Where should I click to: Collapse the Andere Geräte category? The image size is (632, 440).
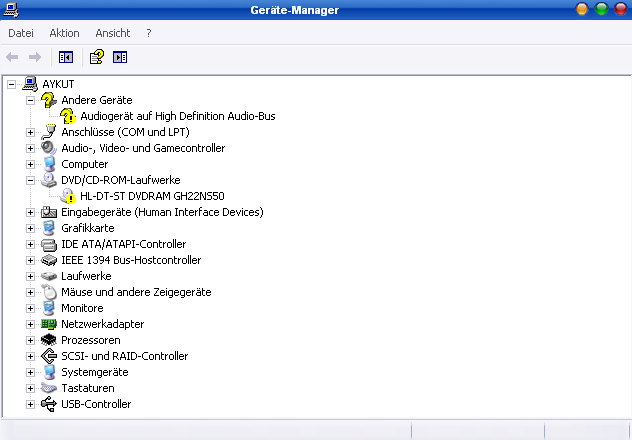[30, 100]
